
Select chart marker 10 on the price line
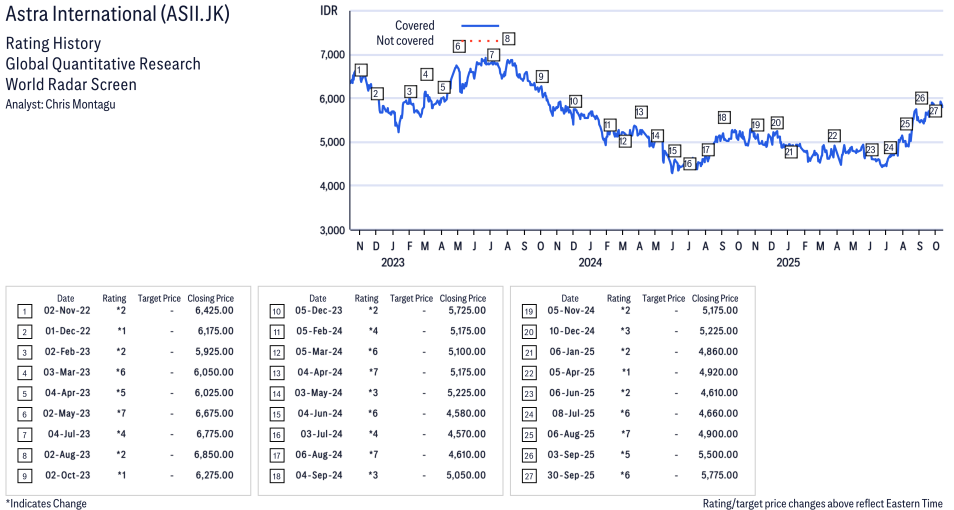click(x=574, y=101)
